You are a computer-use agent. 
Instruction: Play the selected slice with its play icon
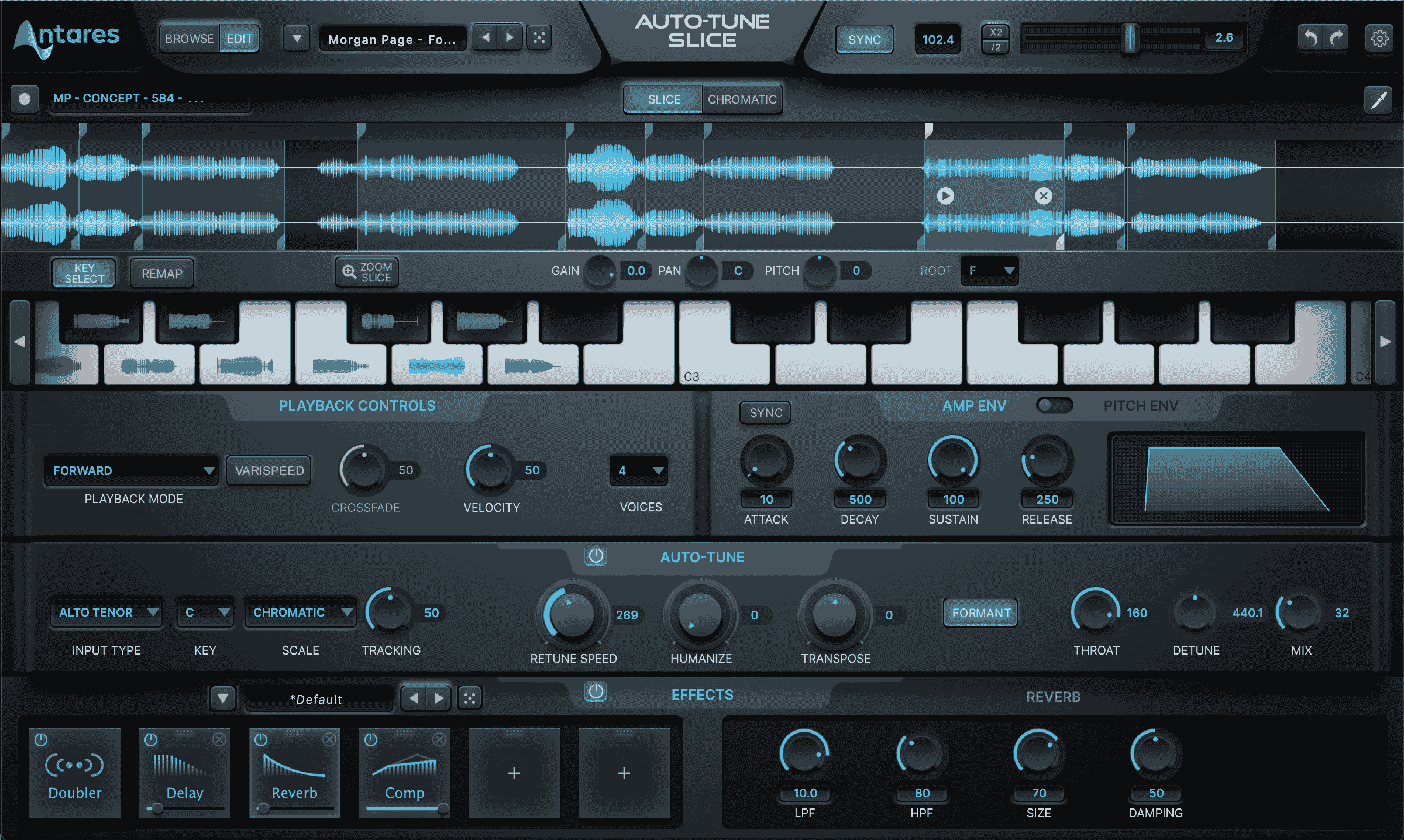pos(945,197)
